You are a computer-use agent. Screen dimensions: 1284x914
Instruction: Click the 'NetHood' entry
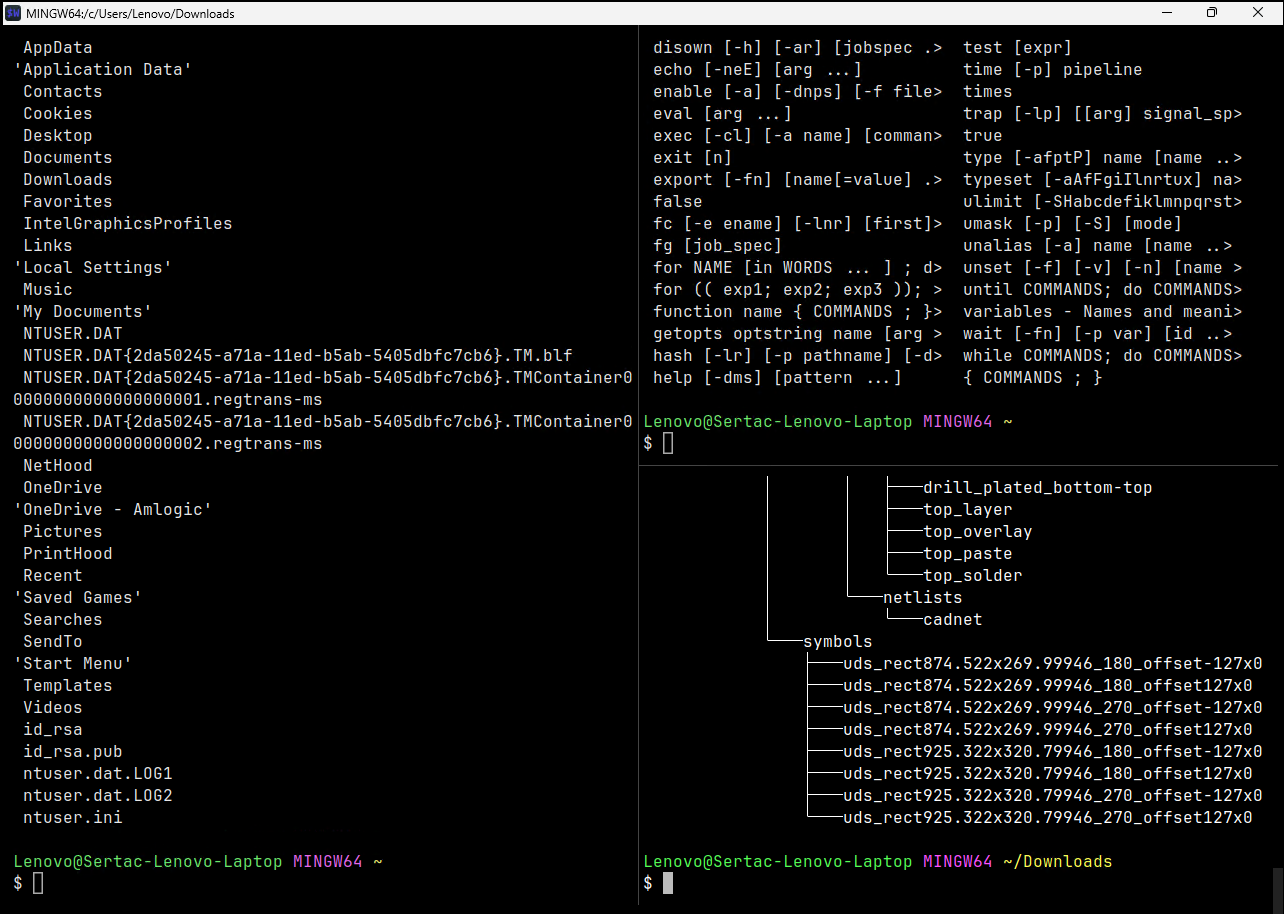pos(58,466)
